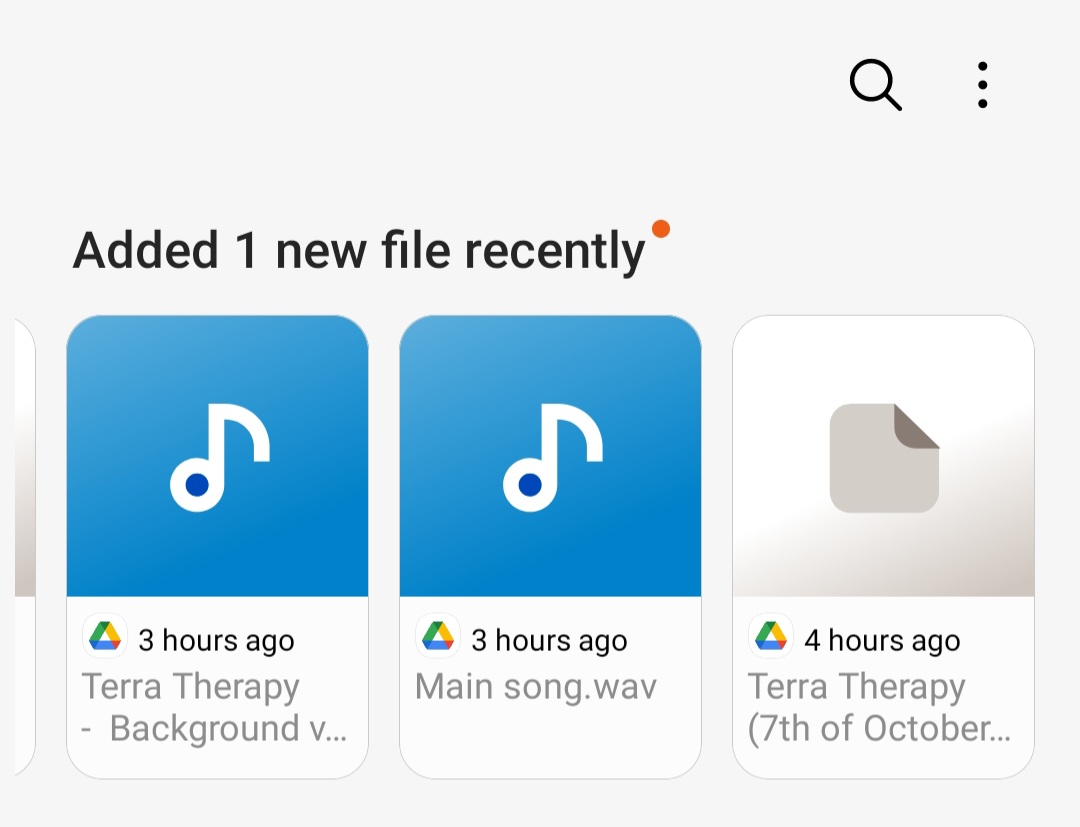Tap 'Added 1 new file recently' heading
The width and height of the screenshot is (1080, 827).
tap(359, 250)
